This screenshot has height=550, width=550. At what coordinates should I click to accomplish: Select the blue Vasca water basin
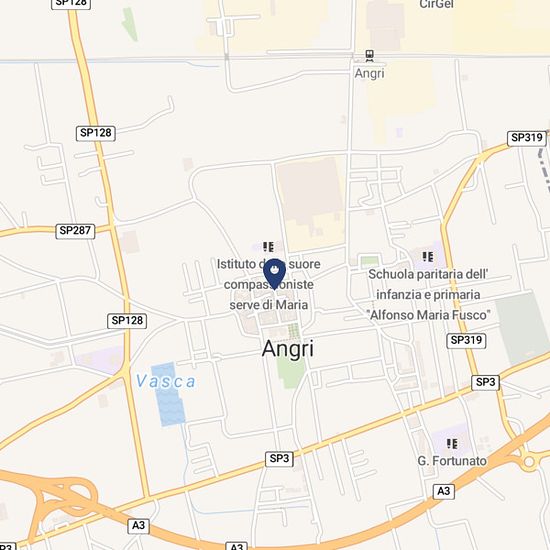168,395
